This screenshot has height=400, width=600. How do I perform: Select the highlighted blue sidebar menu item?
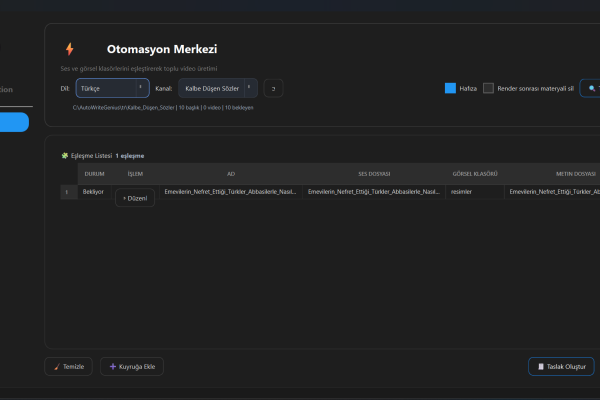[x=14, y=122]
